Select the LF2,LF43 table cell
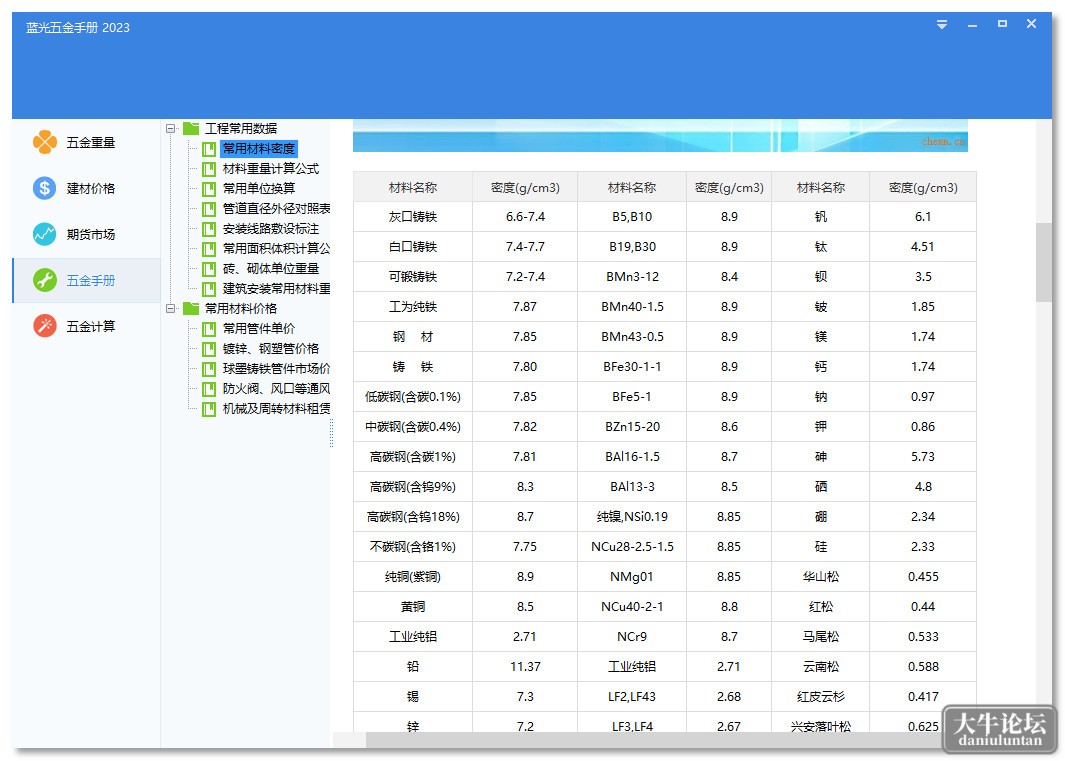The height and width of the screenshot is (761, 1065). (x=632, y=696)
